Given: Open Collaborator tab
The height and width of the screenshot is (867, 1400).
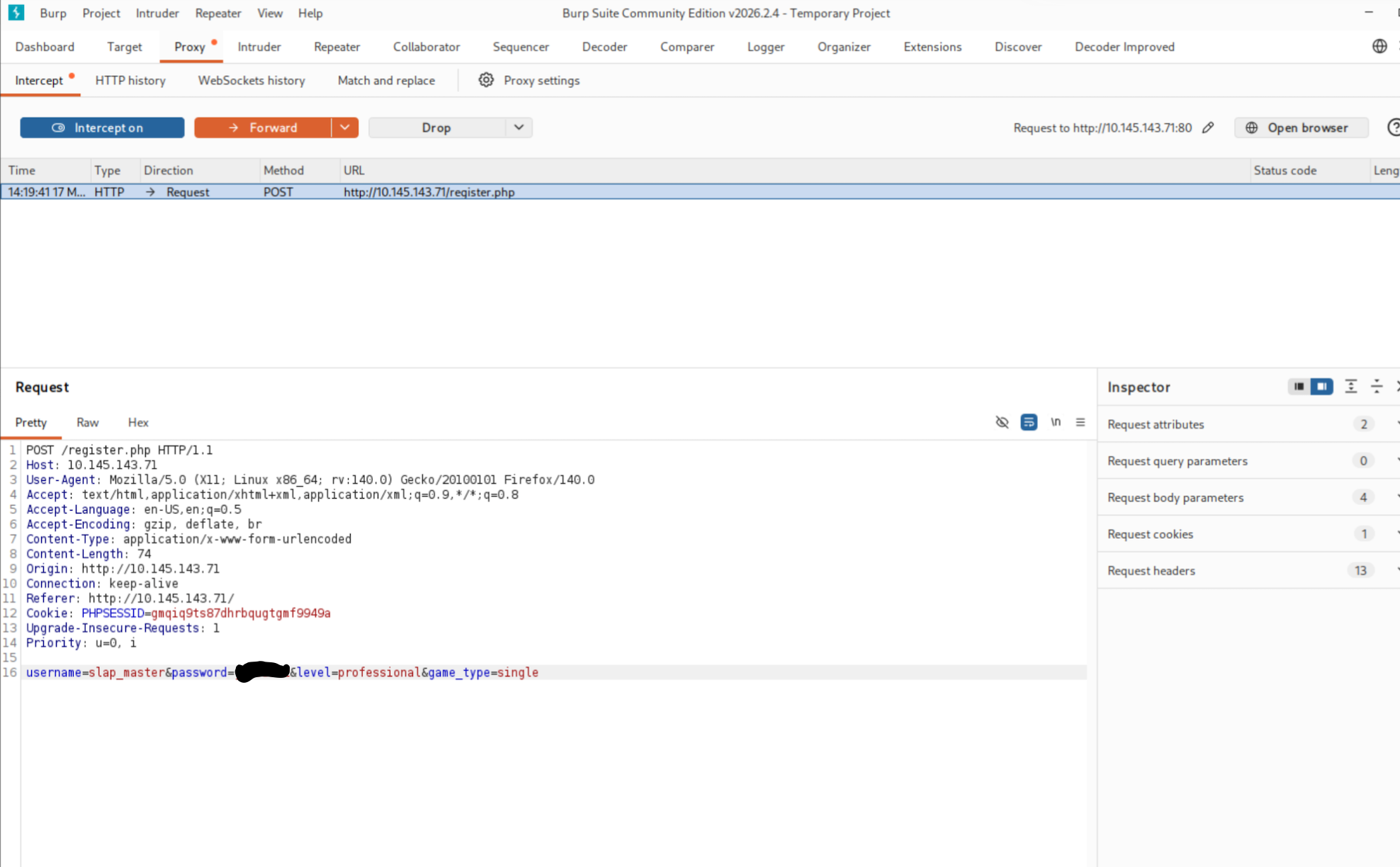Looking at the screenshot, I should click(427, 47).
